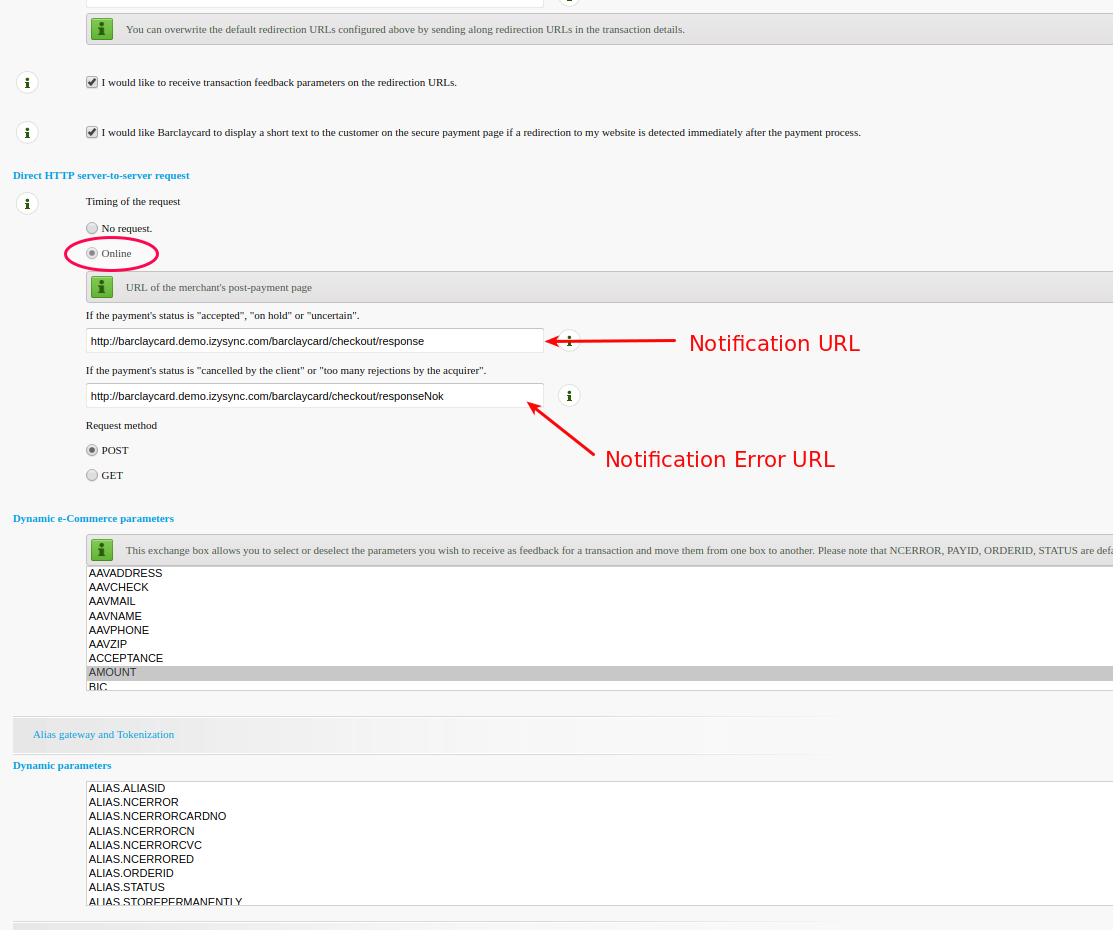Click info icon next to Timing of the request
The height and width of the screenshot is (930, 1113).
28,204
